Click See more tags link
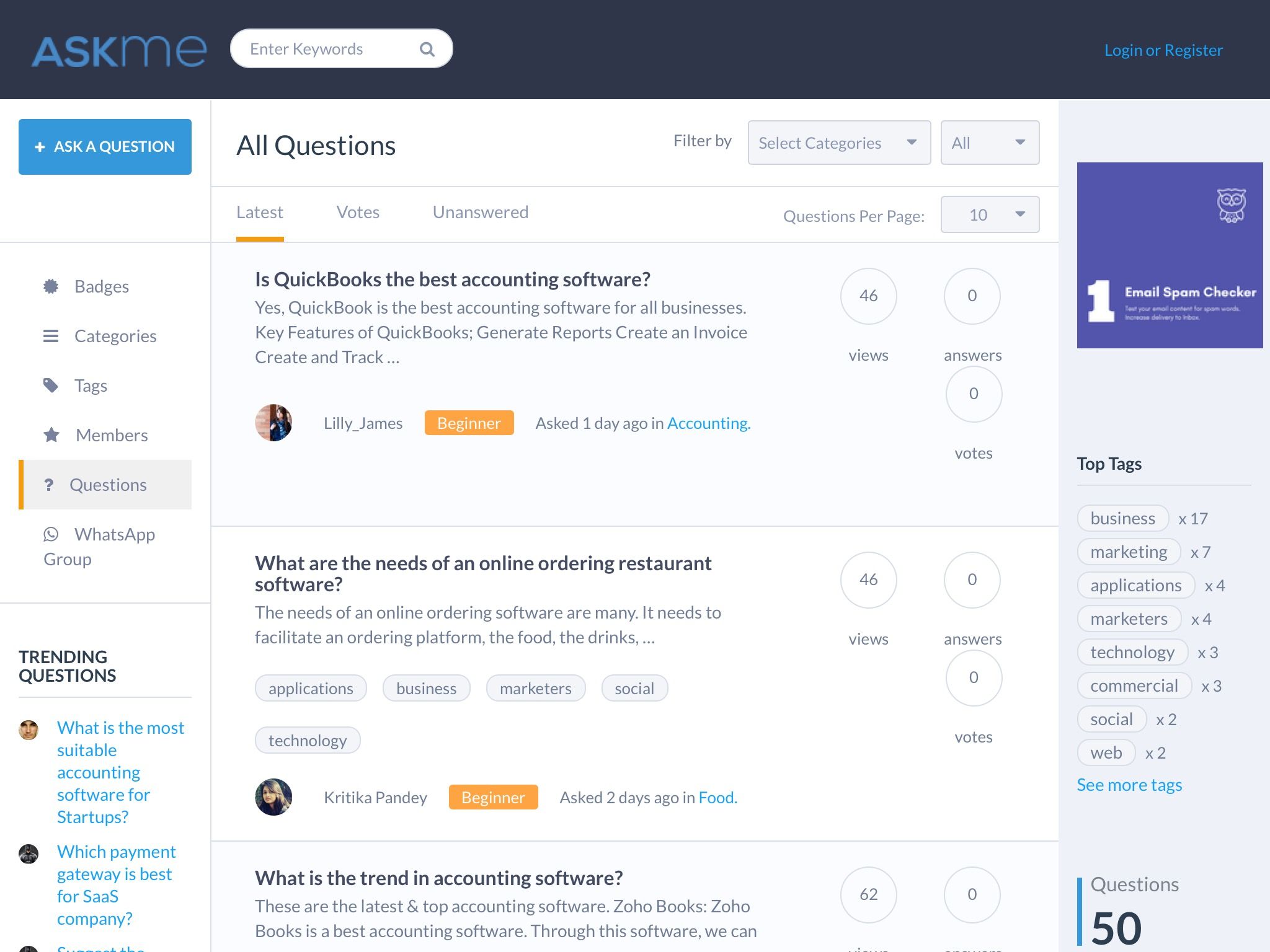The image size is (1270, 952). click(x=1129, y=785)
